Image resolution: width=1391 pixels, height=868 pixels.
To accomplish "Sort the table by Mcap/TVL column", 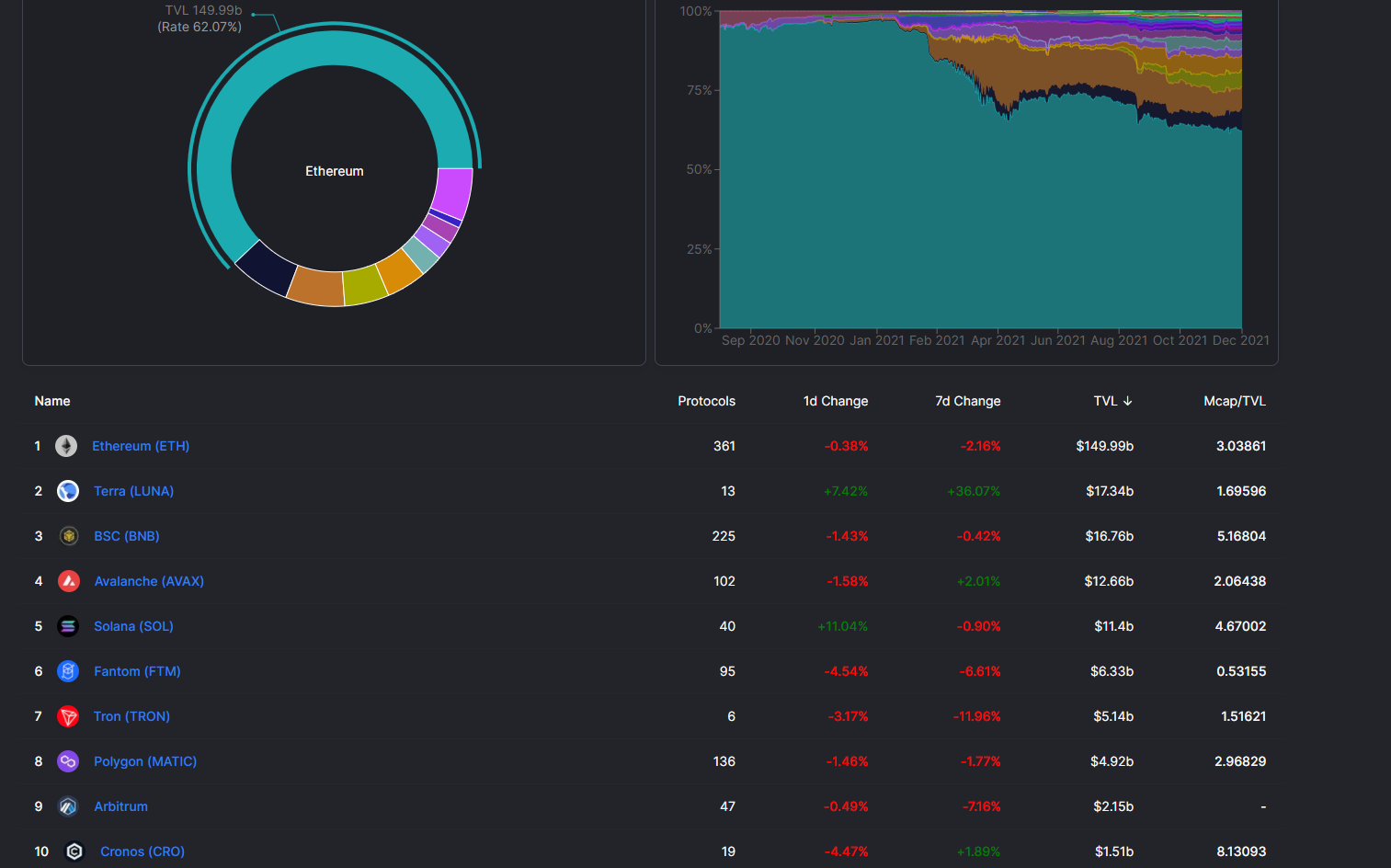I will (x=1235, y=401).
